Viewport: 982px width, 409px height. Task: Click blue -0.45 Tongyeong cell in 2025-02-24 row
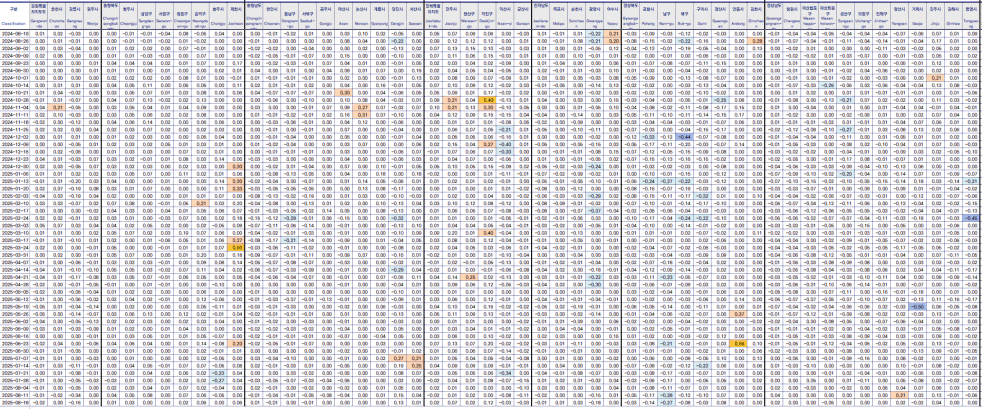tap(971, 218)
